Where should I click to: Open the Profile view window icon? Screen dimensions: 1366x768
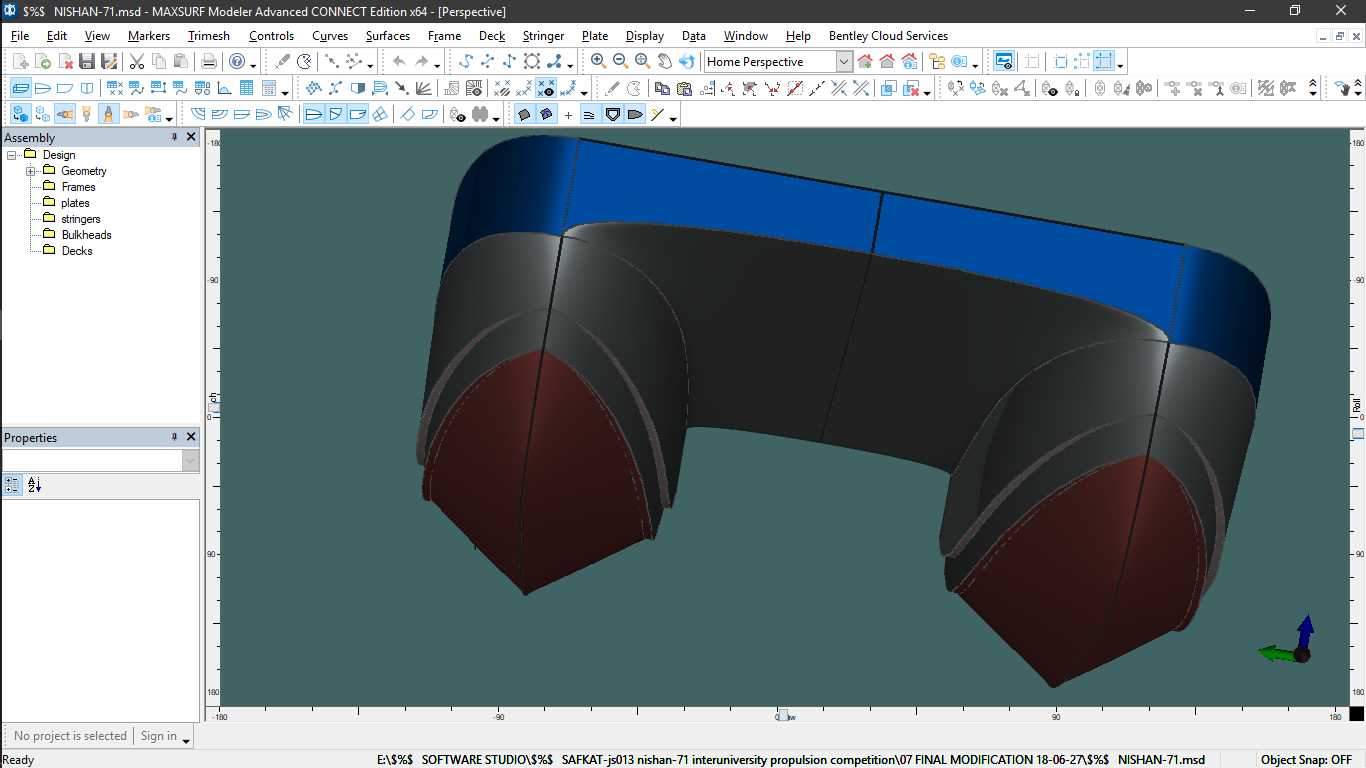pos(65,88)
